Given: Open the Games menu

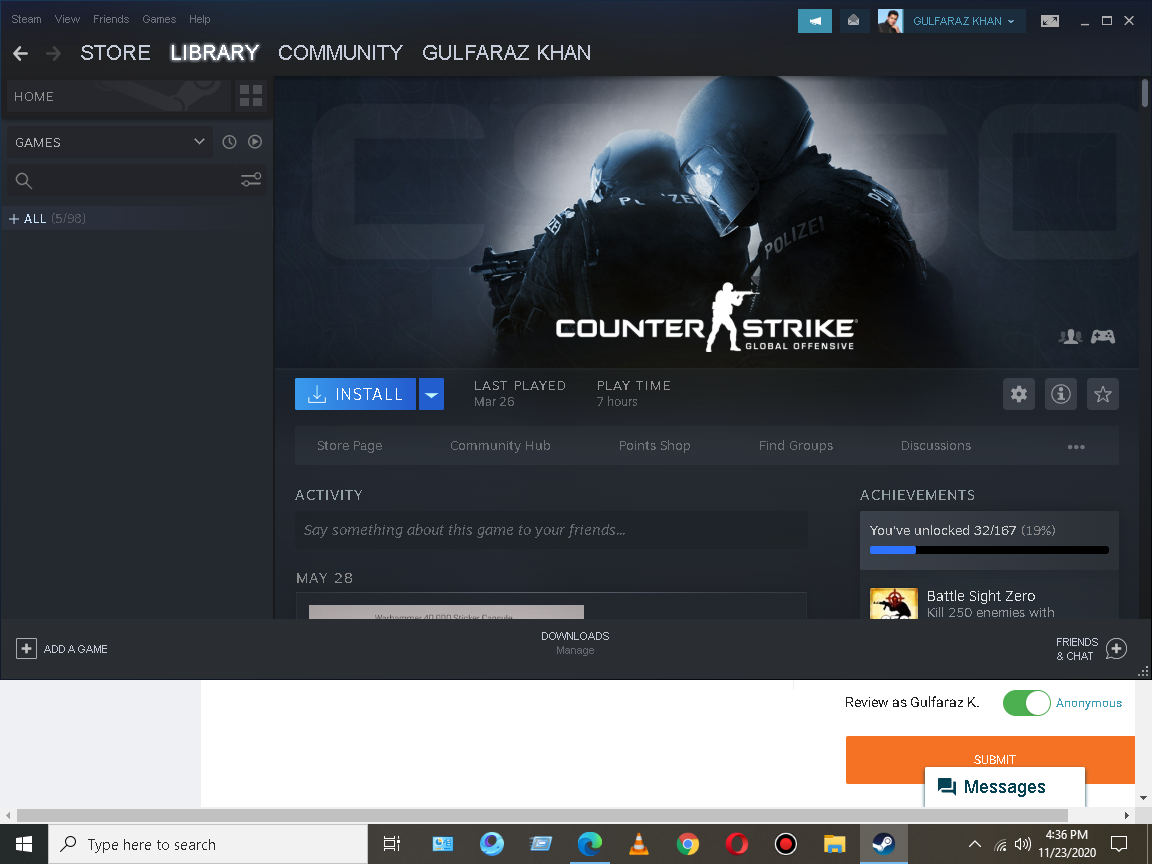Looking at the screenshot, I should point(159,19).
